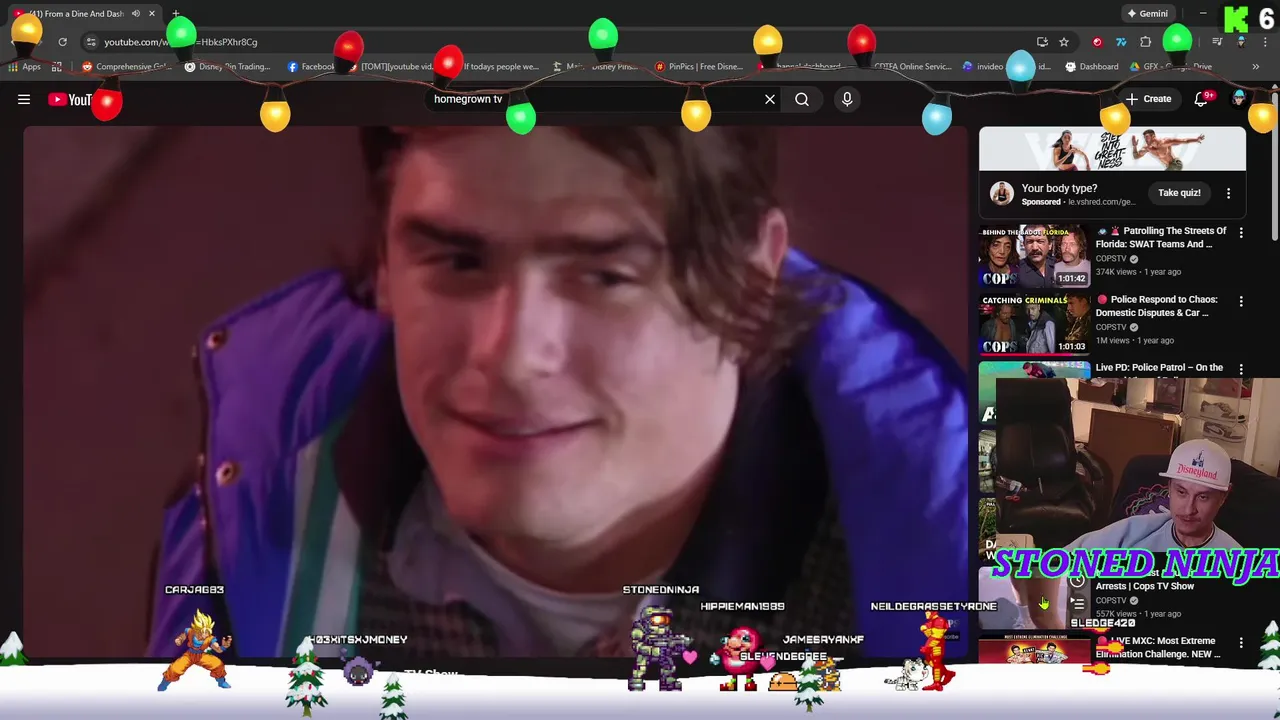The width and height of the screenshot is (1280, 720).
Task: Open the tab groups grid icon
Action: click(57, 67)
